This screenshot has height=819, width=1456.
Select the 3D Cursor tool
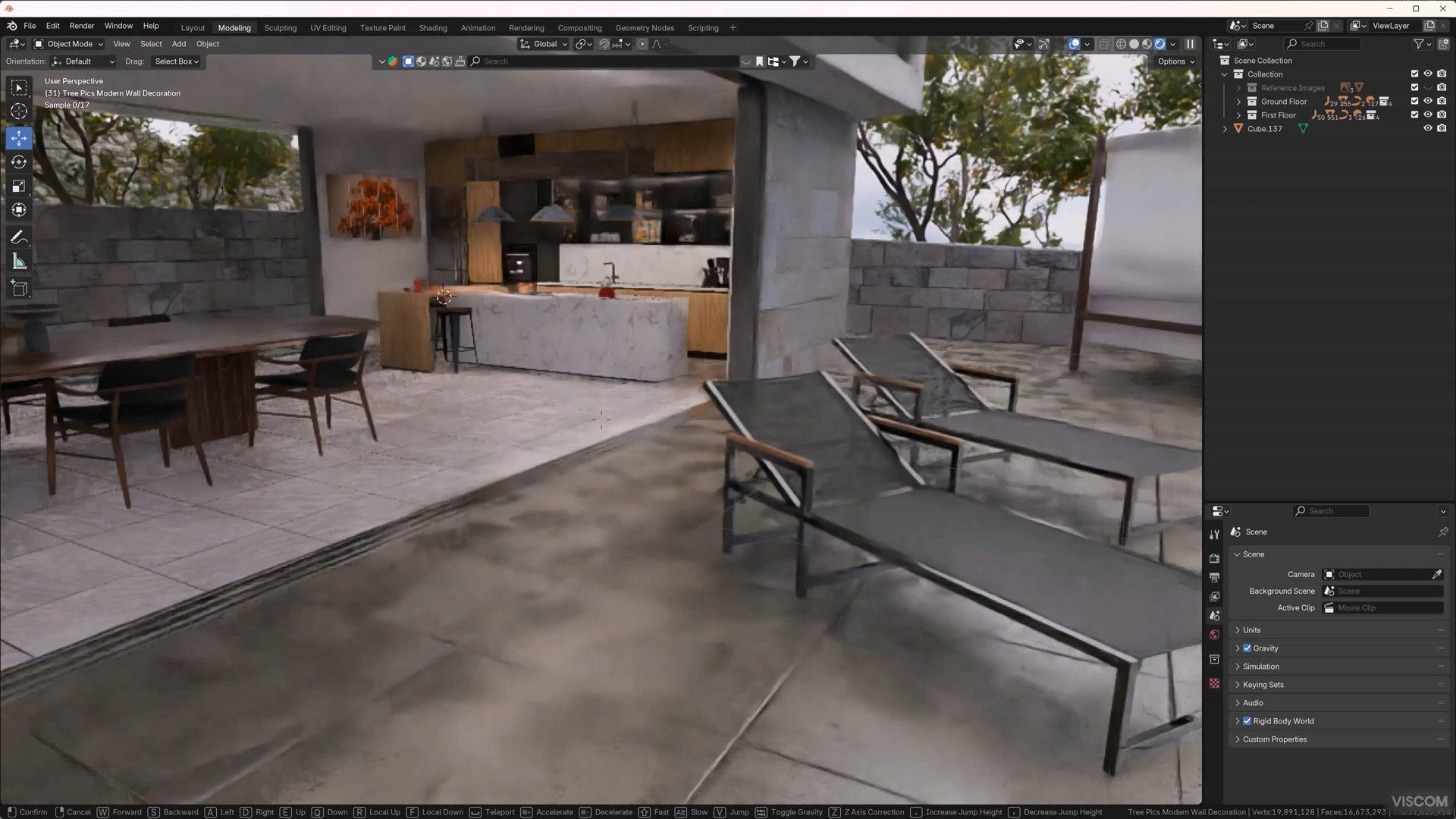coord(19,111)
